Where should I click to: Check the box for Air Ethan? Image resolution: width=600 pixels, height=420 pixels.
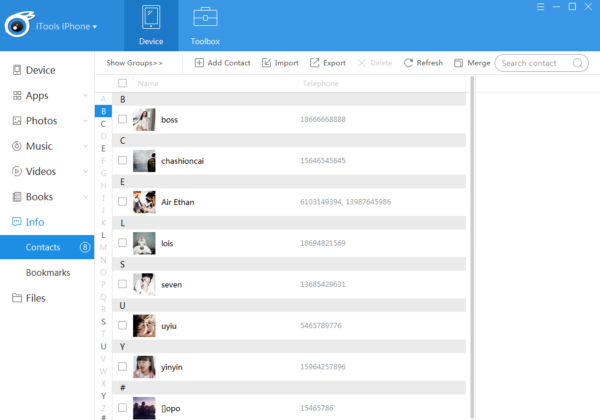point(122,202)
